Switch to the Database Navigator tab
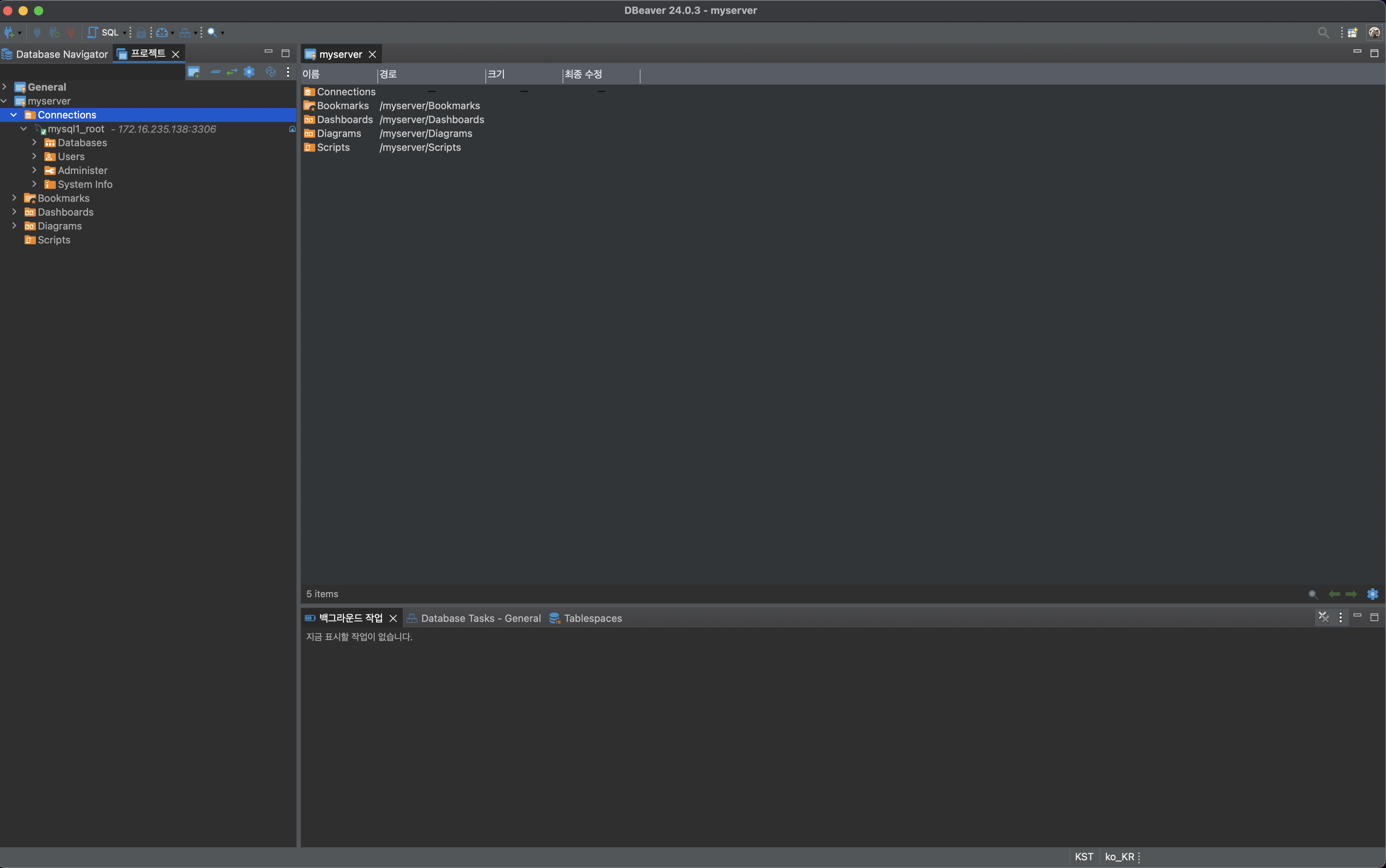Screen dimensions: 1386x868 click(56, 54)
